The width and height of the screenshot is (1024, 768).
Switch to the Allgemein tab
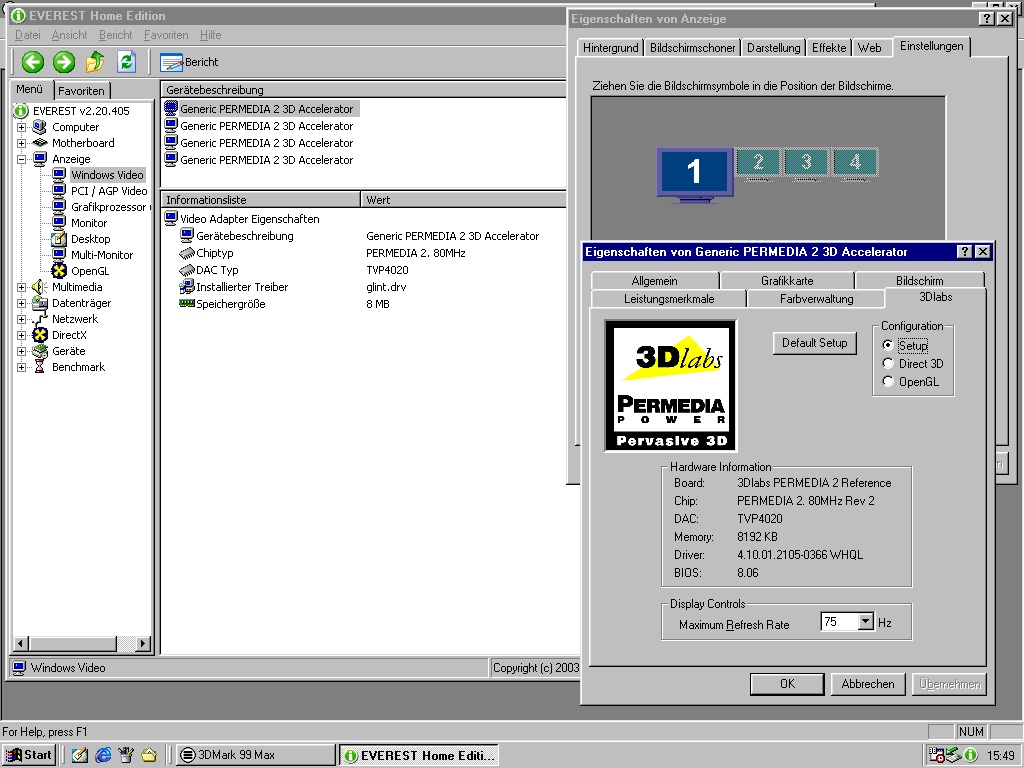click(654, 281)
